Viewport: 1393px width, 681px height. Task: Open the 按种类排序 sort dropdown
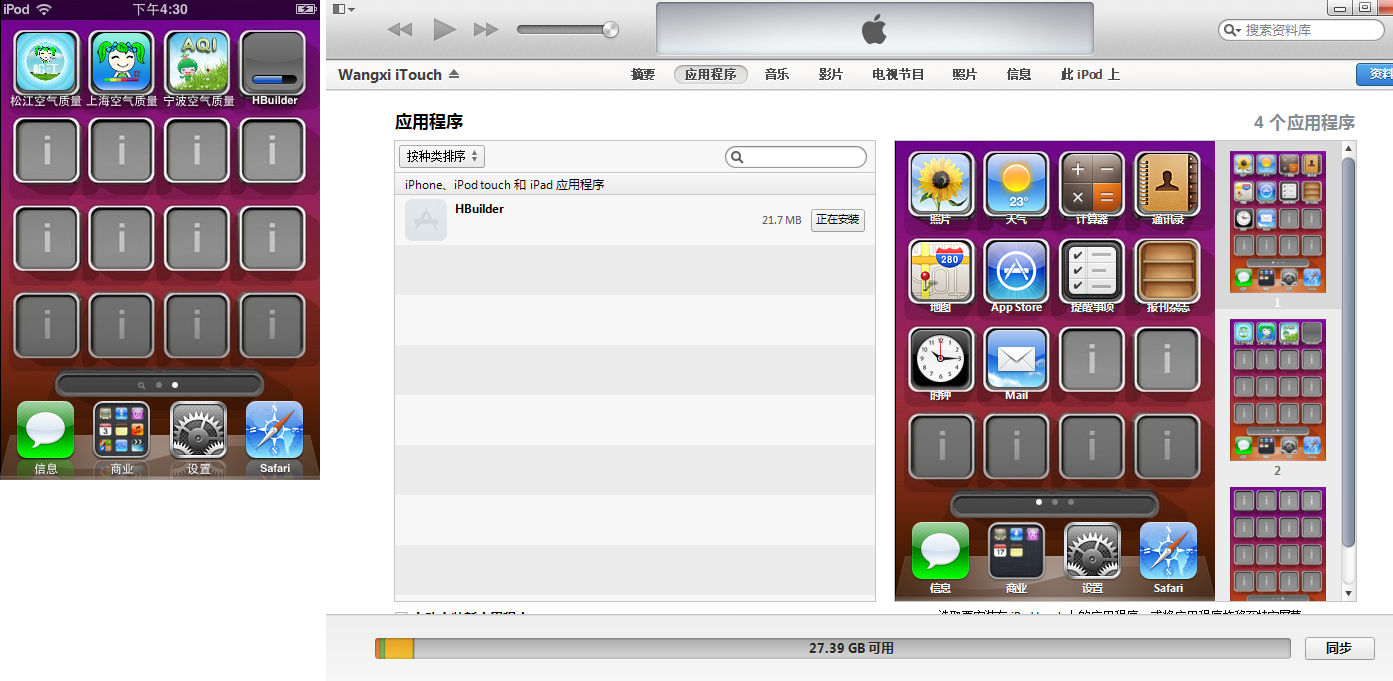[442, 156]
